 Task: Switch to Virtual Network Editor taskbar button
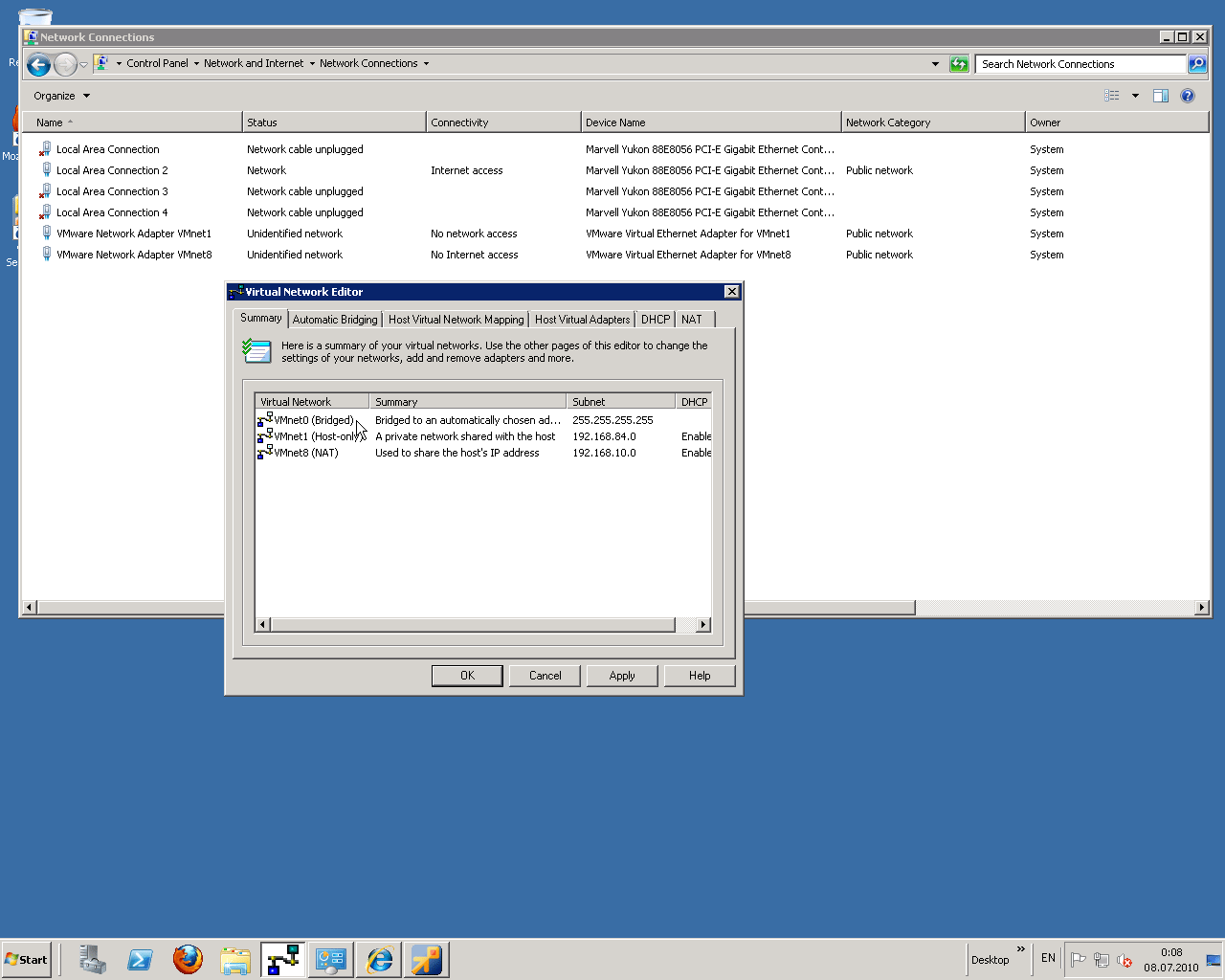pyautogui.click(x=283, y=960)
